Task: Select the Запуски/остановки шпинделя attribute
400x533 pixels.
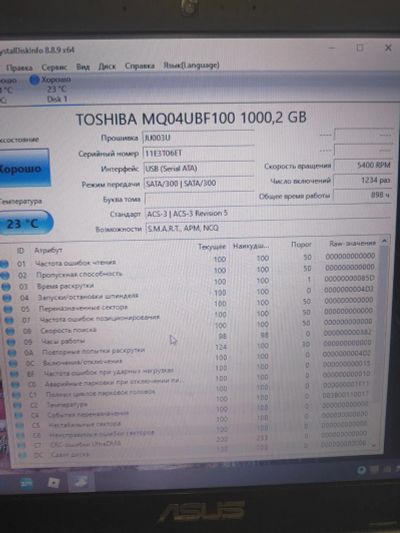Action: click(x=88, y=296)
